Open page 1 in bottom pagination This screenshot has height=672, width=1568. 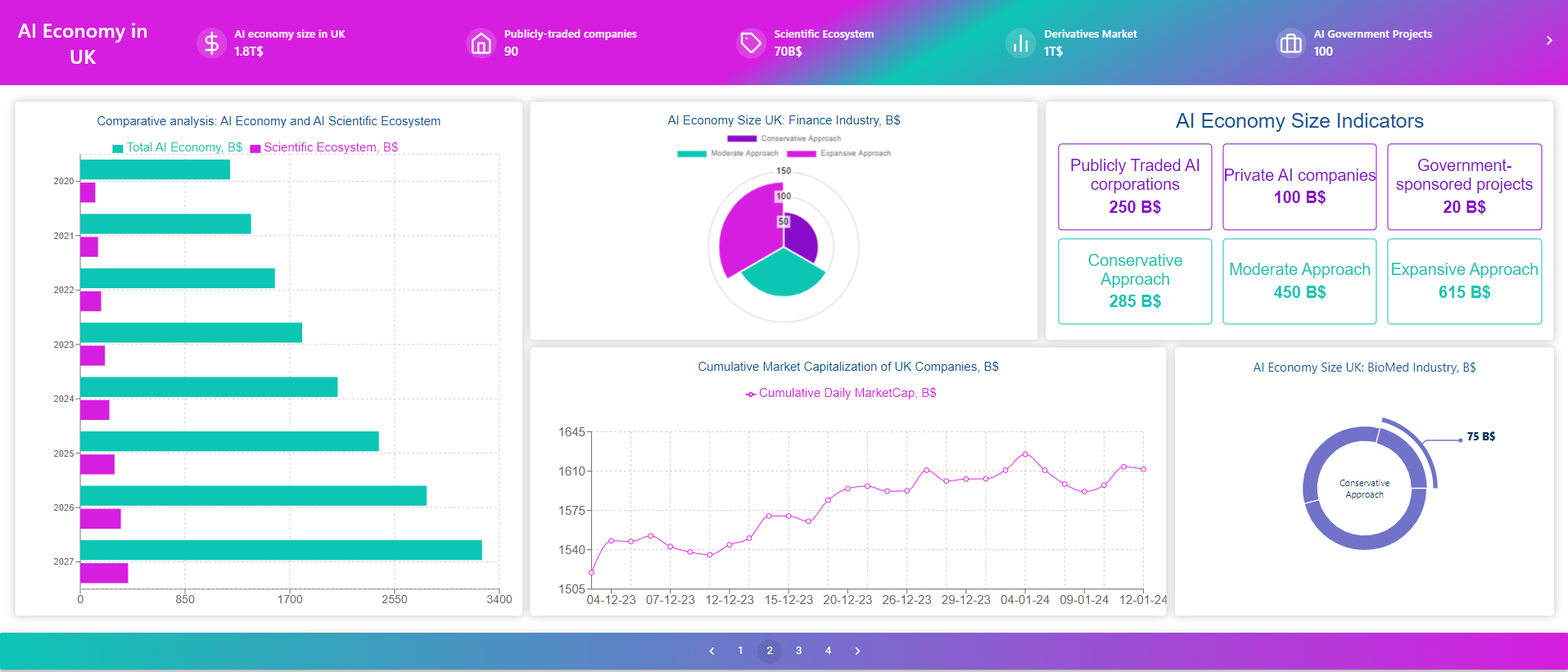pyautogui.click(x=740, y=651)
